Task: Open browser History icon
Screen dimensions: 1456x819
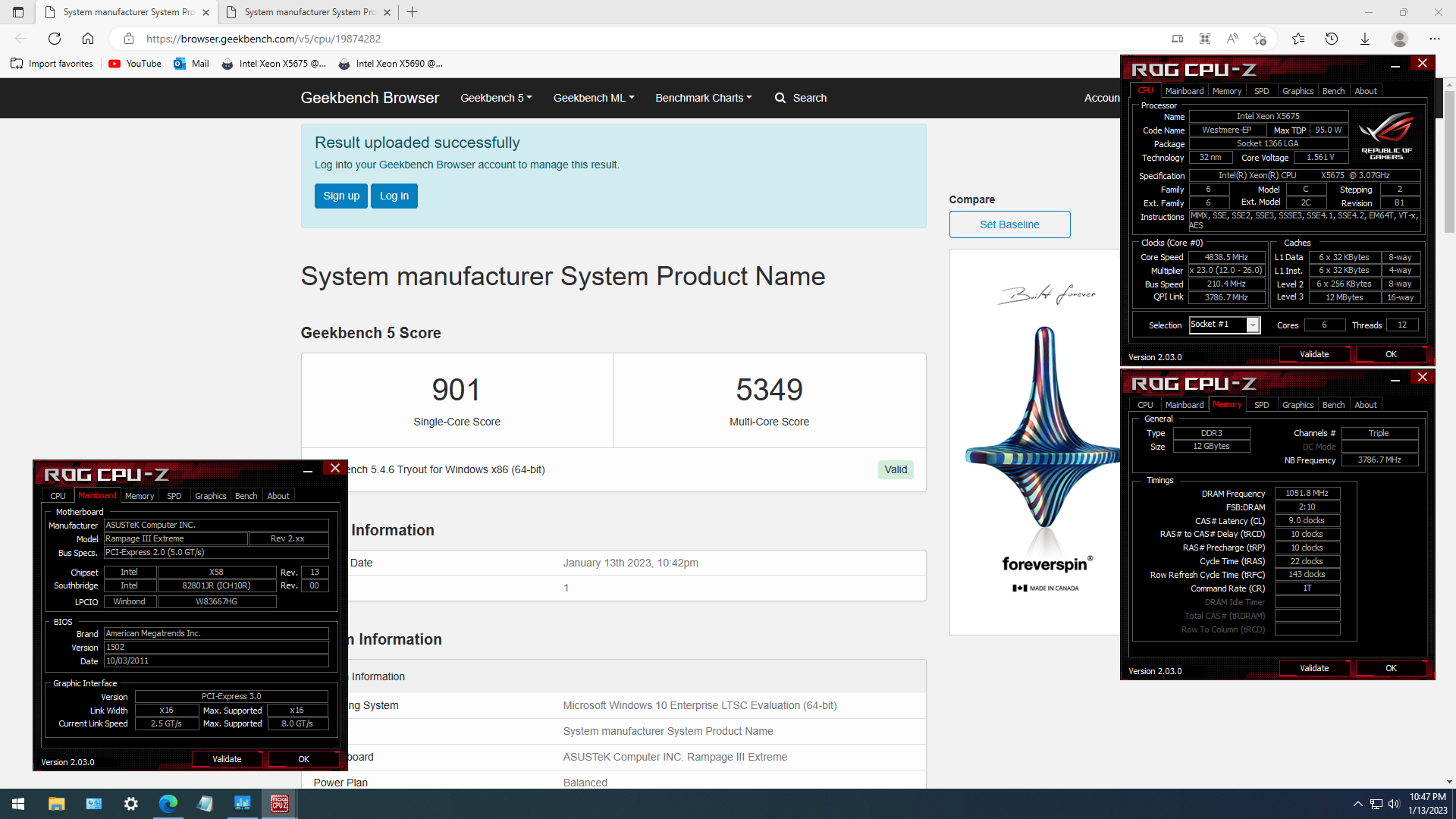Action: [x=1332, y=39]
